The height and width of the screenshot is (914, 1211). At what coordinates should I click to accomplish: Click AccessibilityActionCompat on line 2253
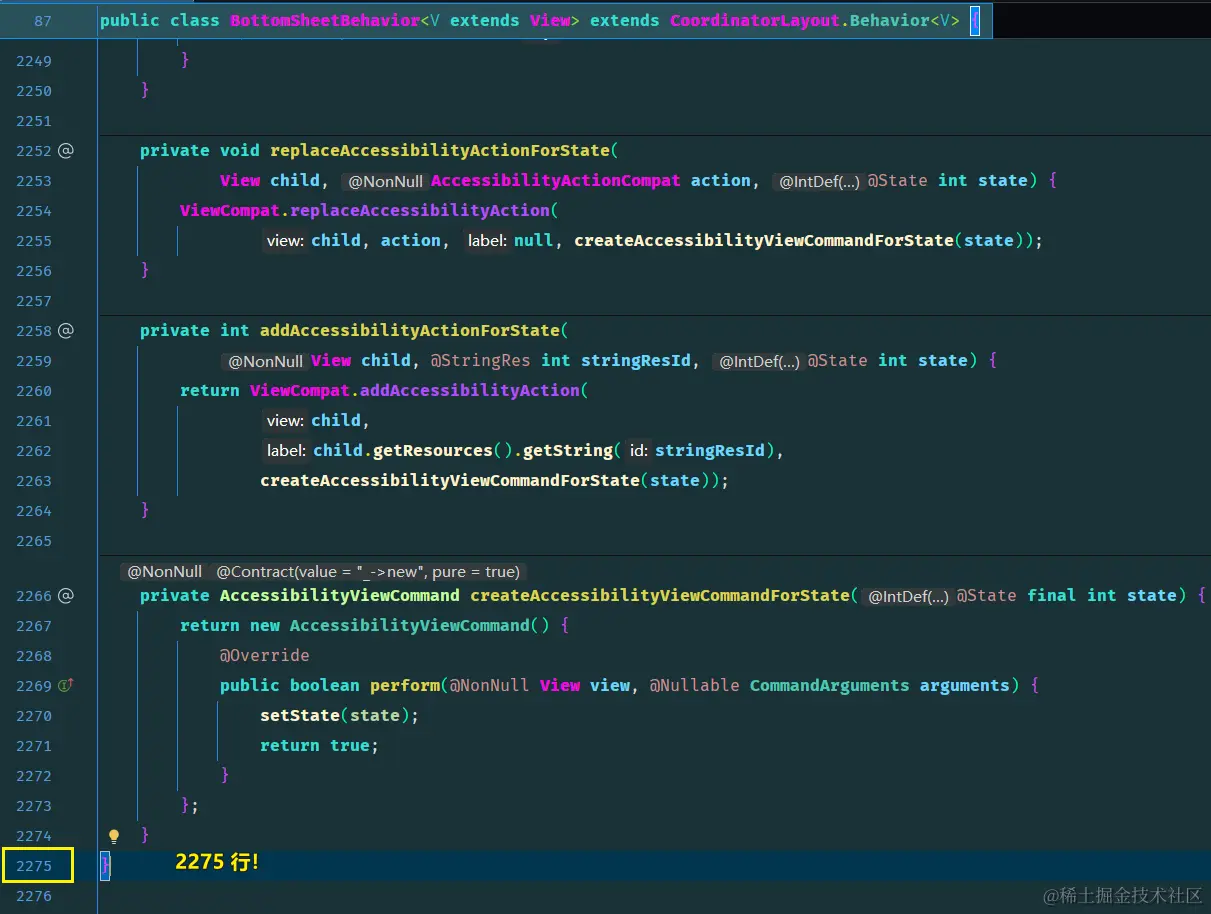click(x=555, y=181)
